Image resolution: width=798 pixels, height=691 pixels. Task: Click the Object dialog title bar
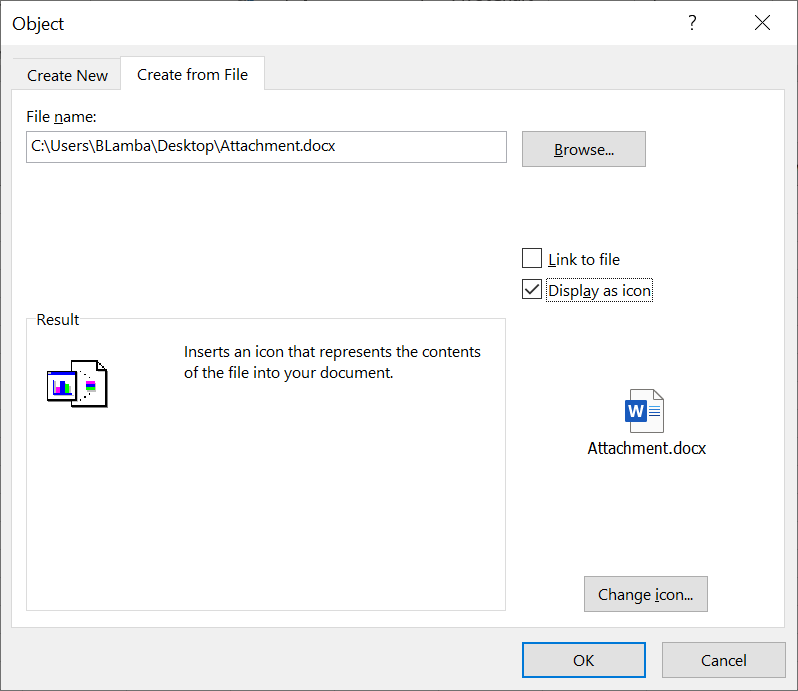[300, 23]
